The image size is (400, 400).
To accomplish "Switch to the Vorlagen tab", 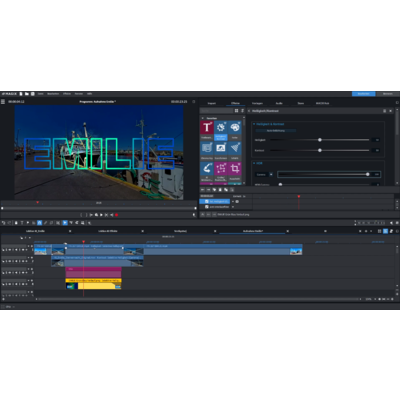I will tap(257, 103).
